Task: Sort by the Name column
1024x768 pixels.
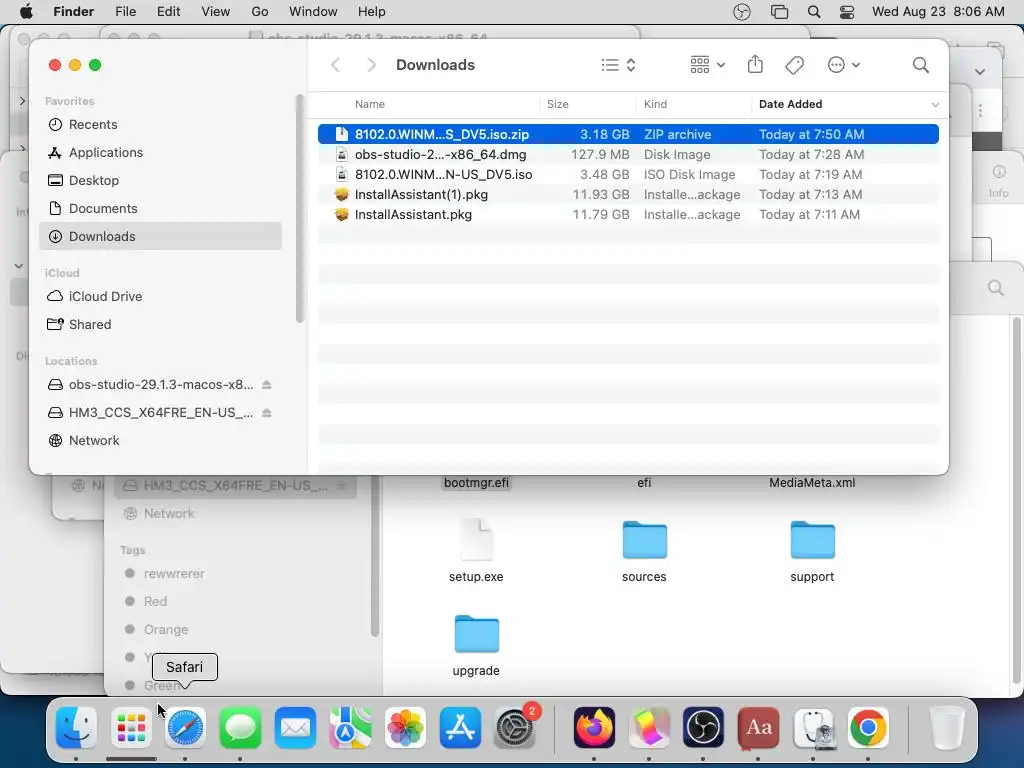Action: (370, 104)
